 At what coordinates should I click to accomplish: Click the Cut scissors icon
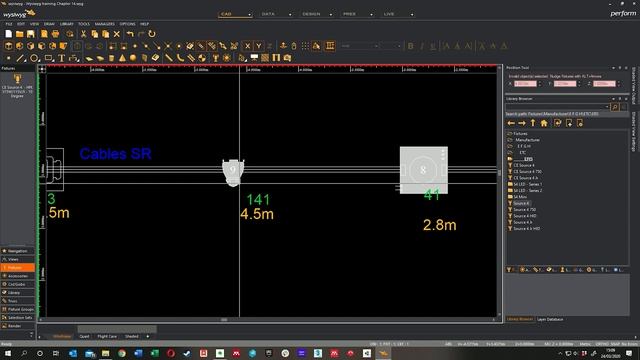83,34
